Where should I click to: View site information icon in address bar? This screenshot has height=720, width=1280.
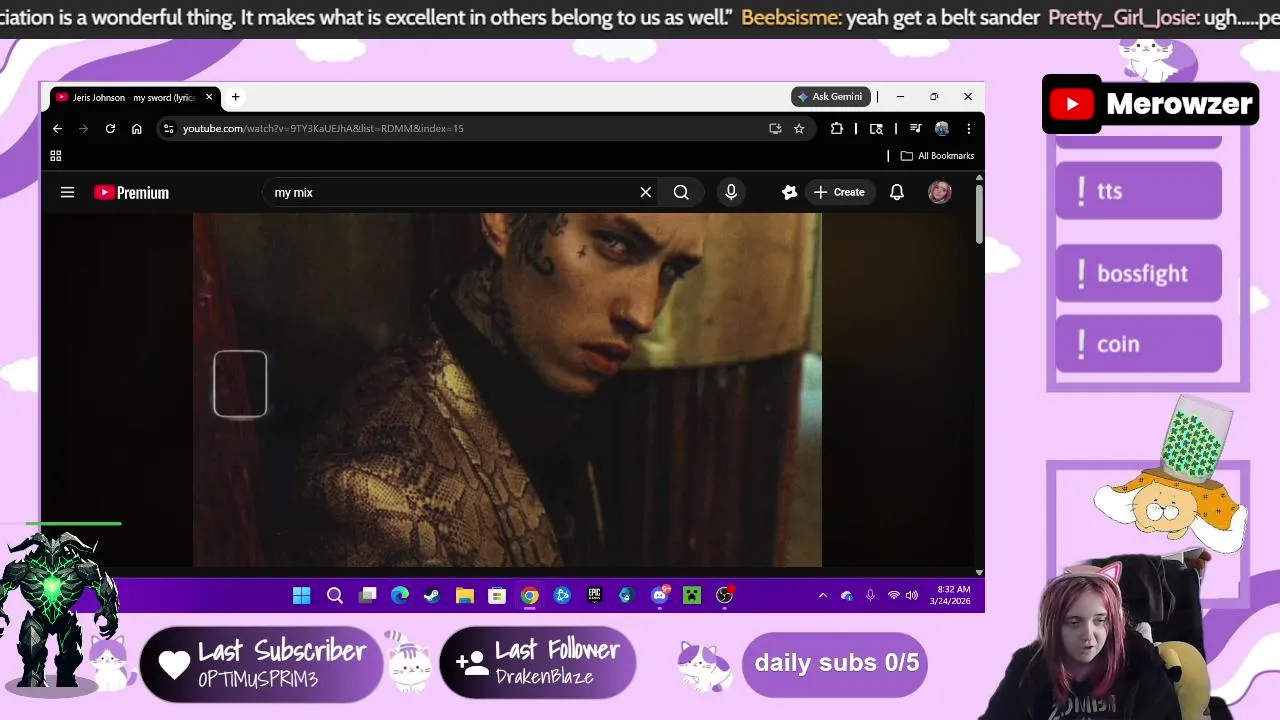pos(169,128)
